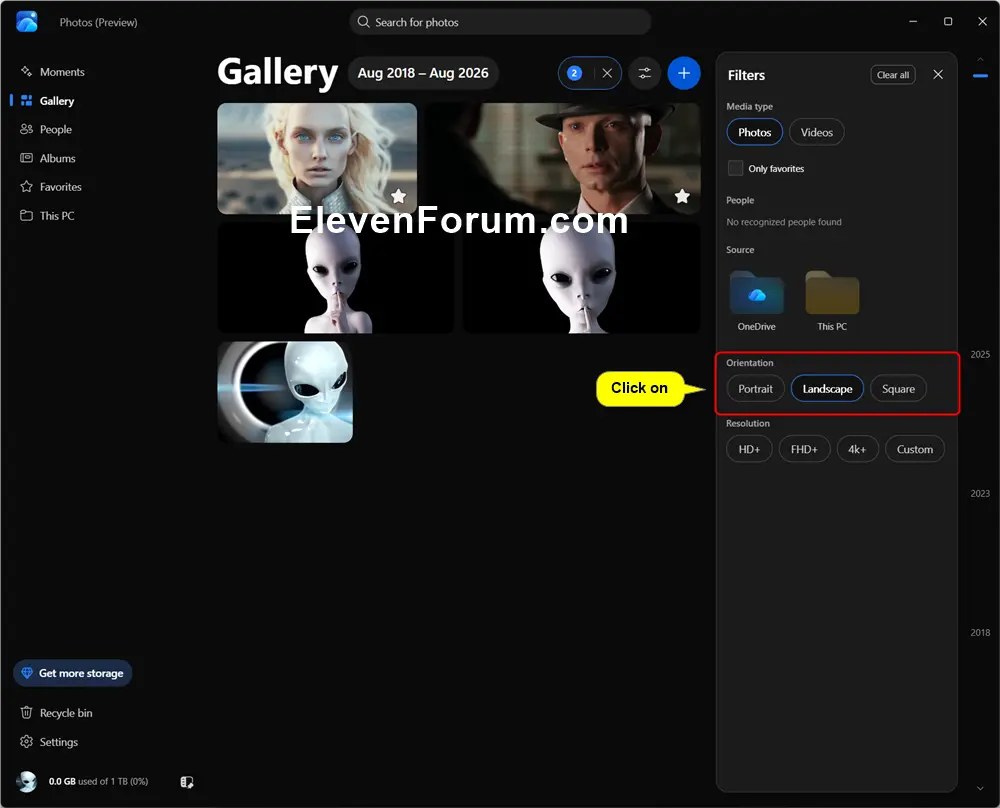This screenshot has height=808, width=1000.
Task: Click the account avatar picture
Action: (27, 781)
